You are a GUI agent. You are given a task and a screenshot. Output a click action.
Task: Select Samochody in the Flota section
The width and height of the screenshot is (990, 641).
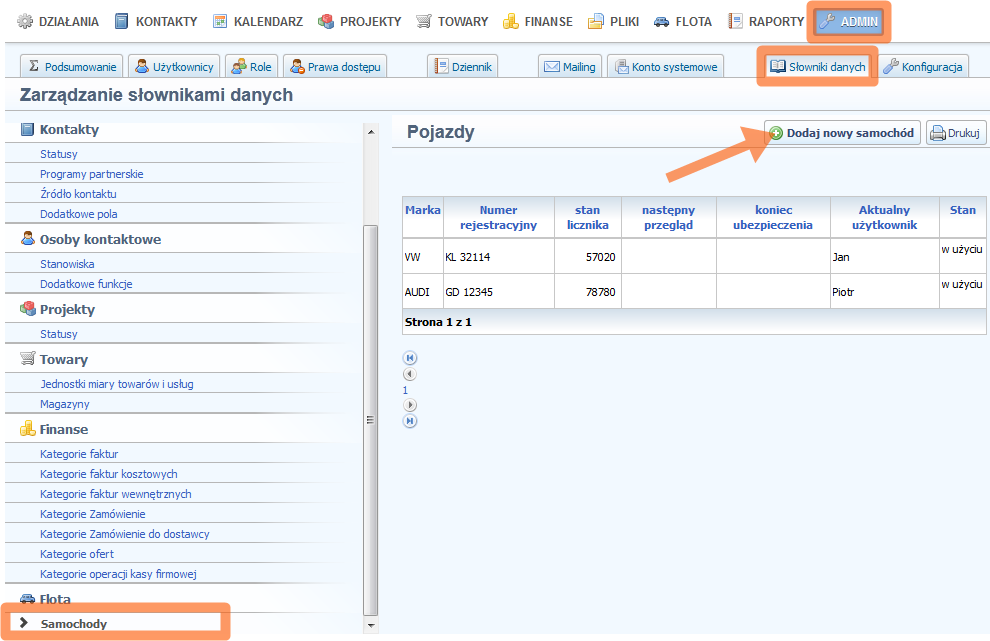coord(73,624)
